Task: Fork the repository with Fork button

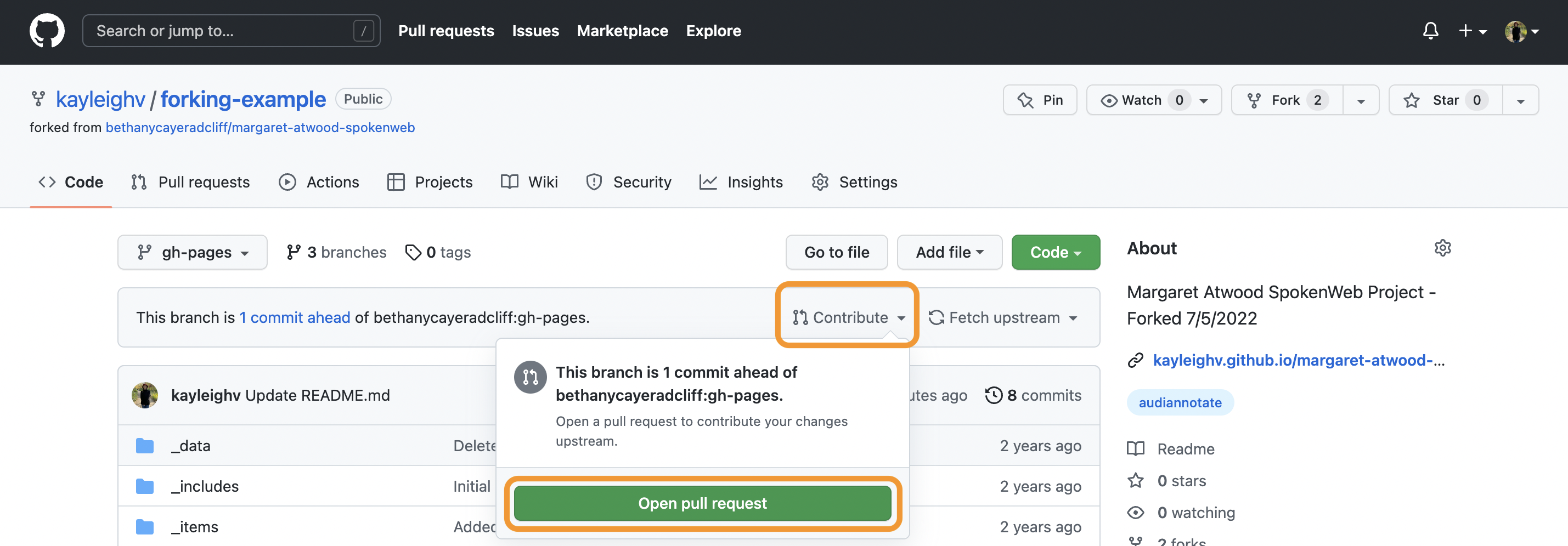Action: point(1287,100)
